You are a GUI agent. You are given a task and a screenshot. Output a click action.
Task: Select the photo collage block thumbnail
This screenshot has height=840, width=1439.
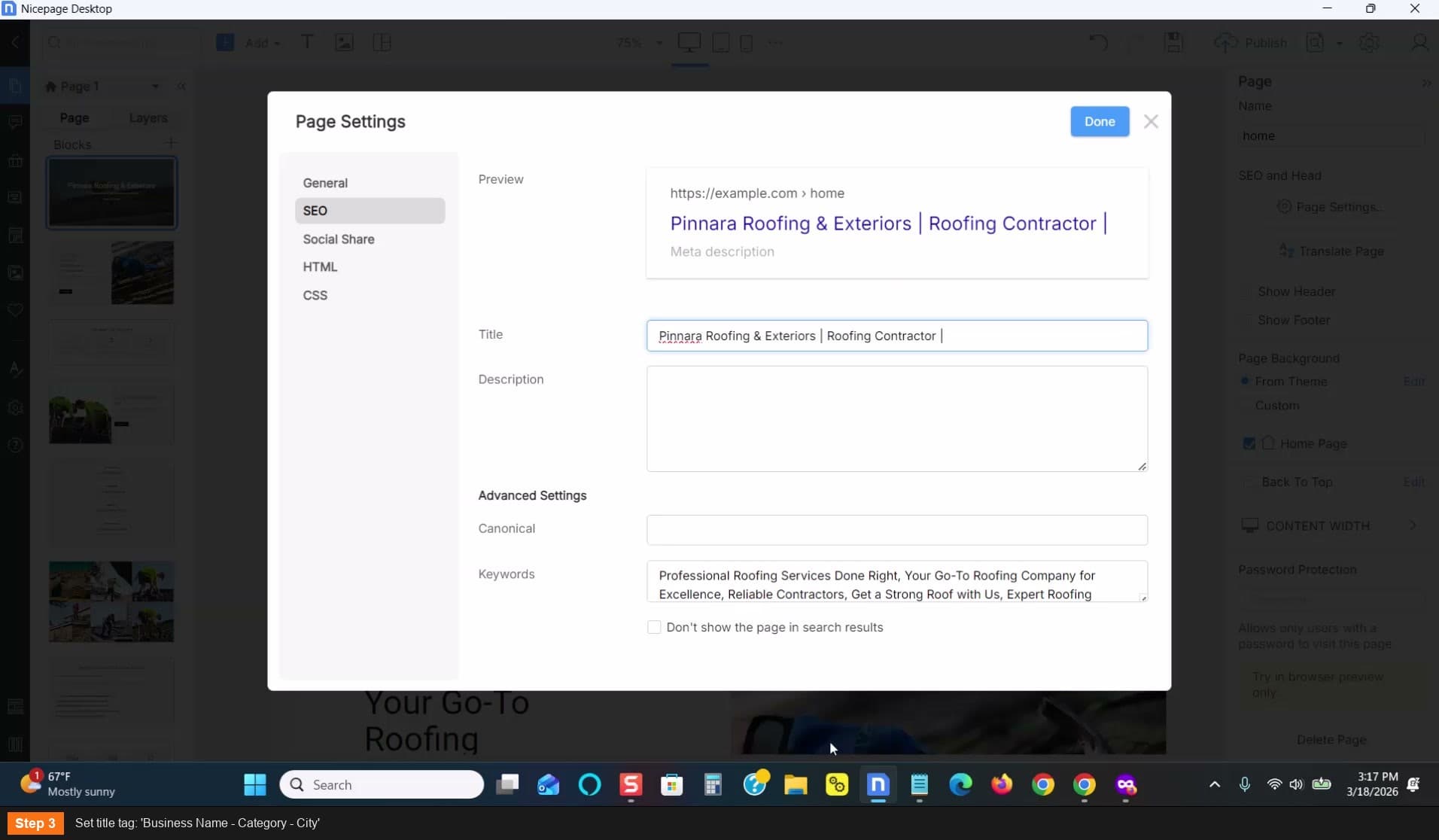[x=111, y=601]
